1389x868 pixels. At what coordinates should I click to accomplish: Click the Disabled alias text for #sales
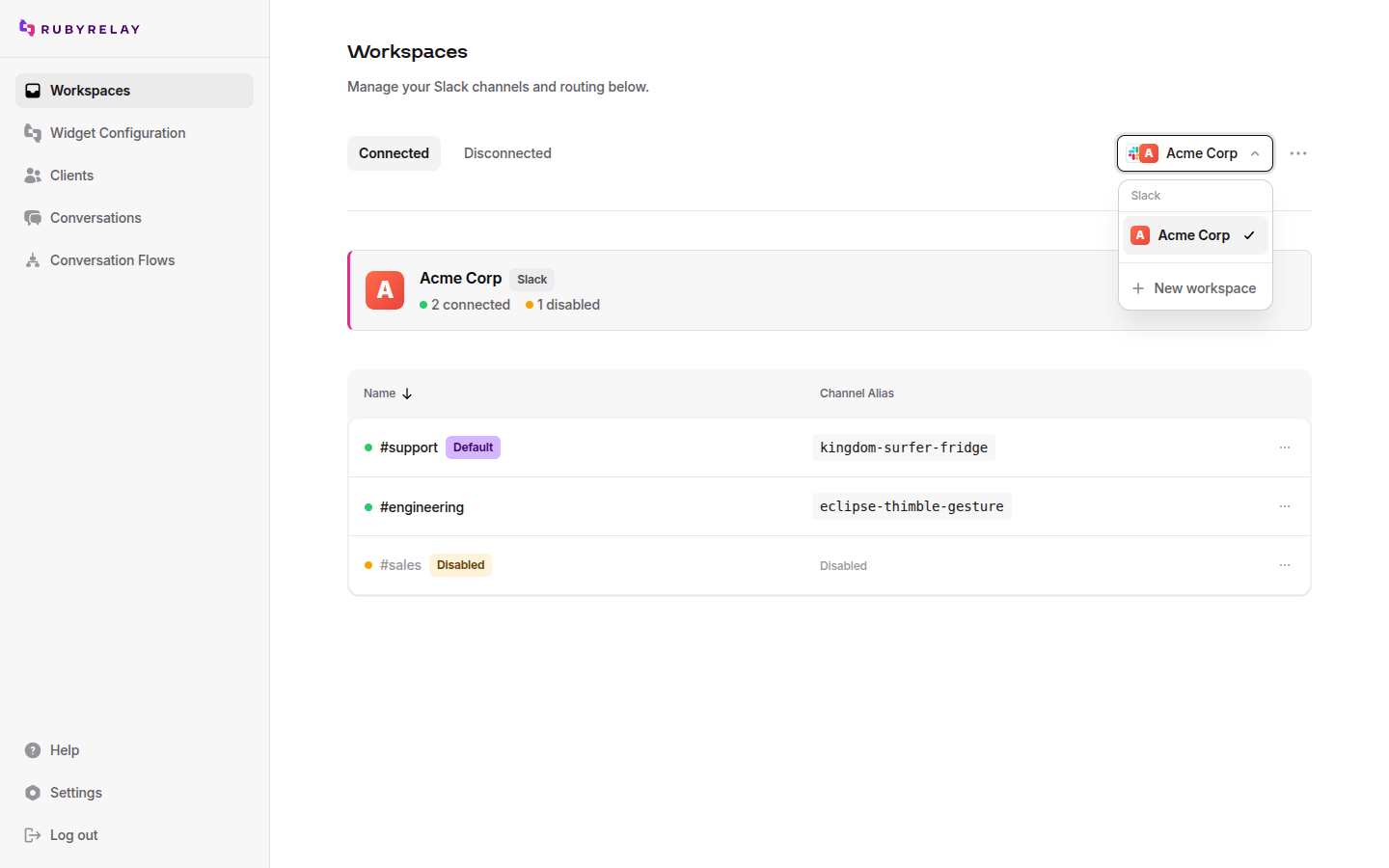843,566
